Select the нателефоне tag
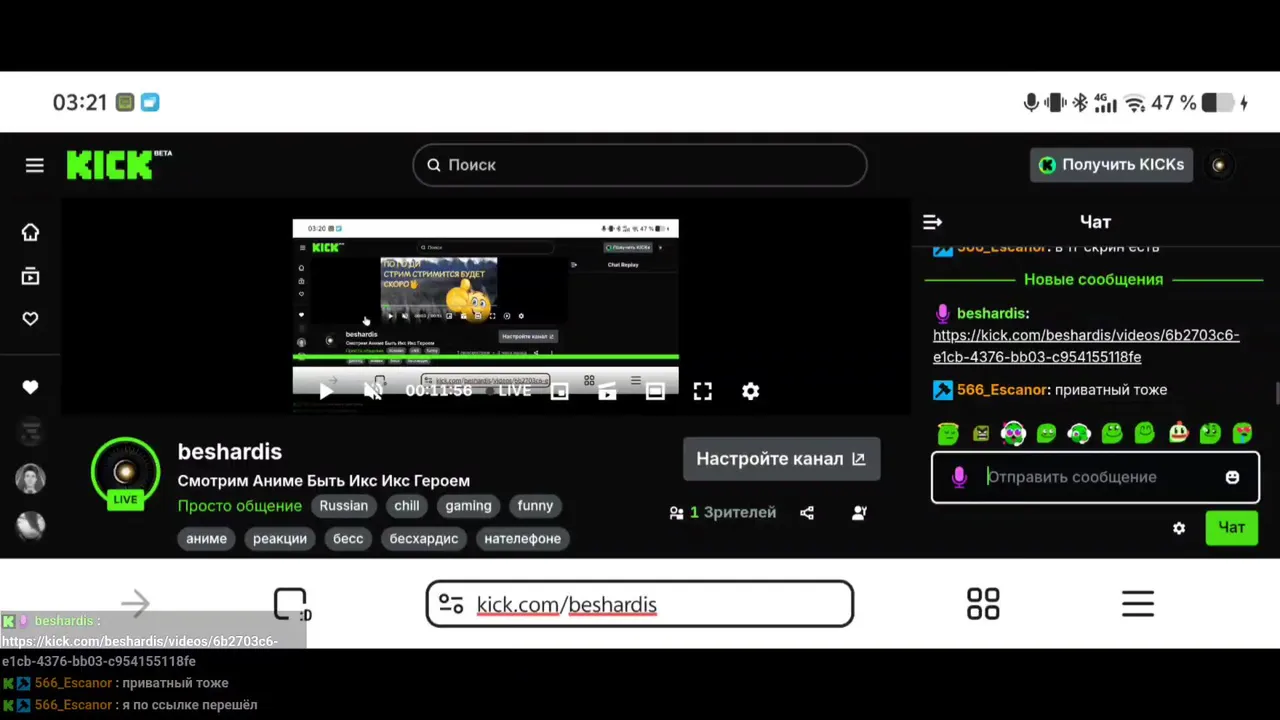1280x720 pixels. 523,539
